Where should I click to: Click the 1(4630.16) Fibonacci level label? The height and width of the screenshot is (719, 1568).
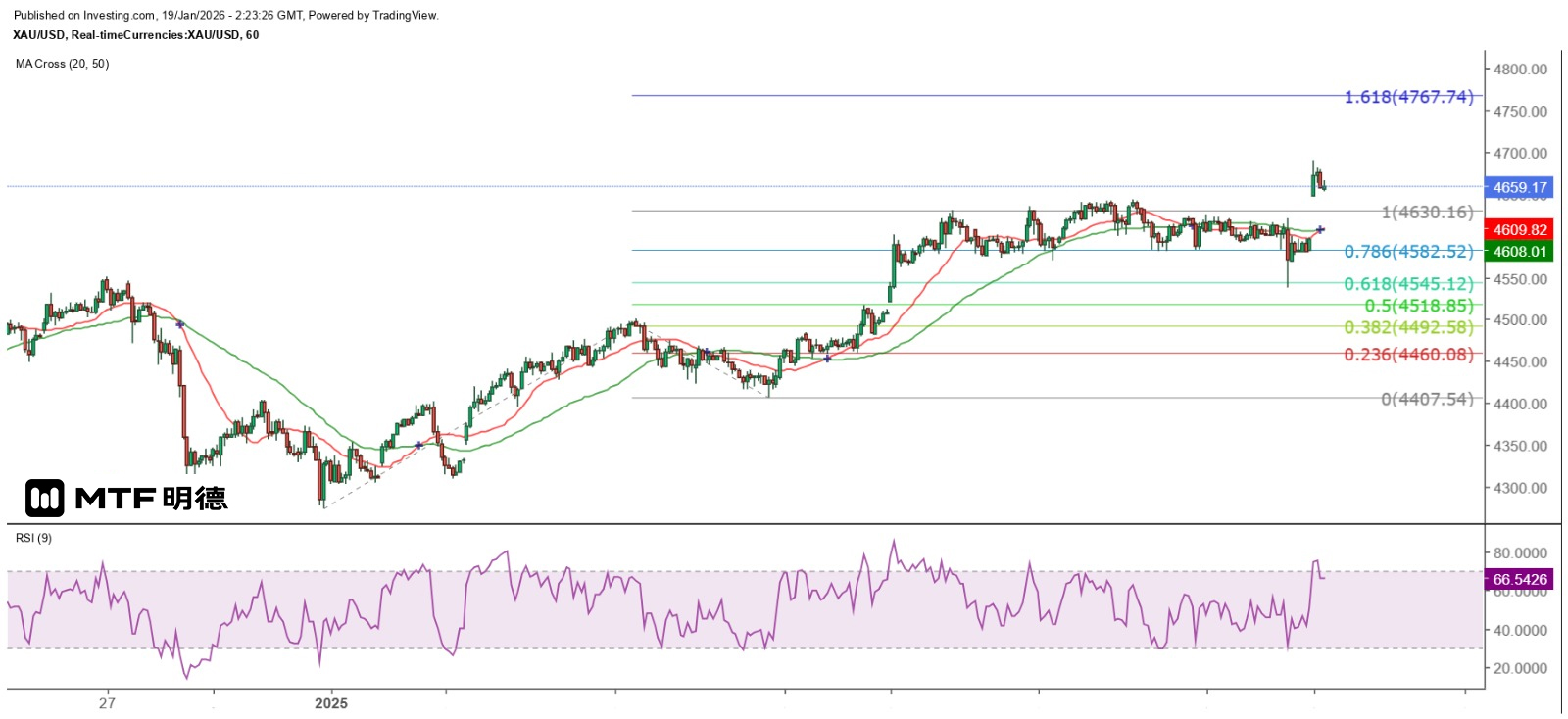[x=1427, y=213]
